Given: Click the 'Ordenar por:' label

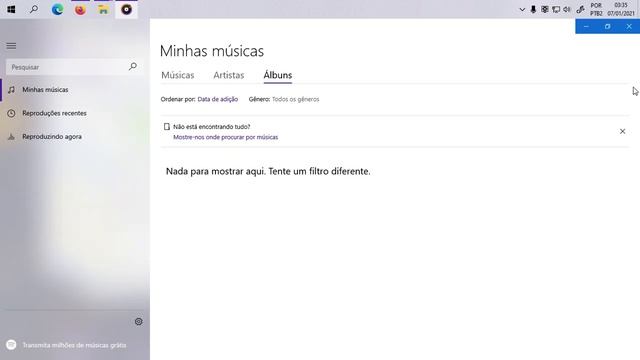Looking at the screenshot, I should pos(178,99).
